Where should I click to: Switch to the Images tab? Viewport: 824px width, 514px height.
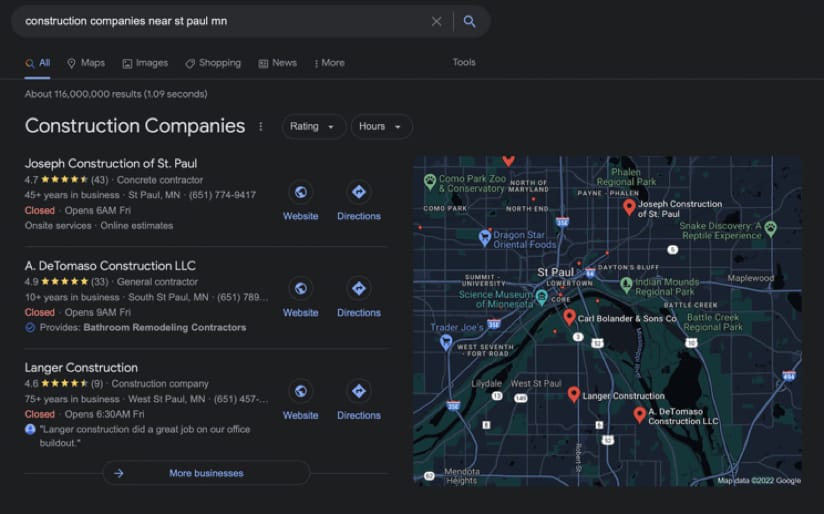[145, 63]
